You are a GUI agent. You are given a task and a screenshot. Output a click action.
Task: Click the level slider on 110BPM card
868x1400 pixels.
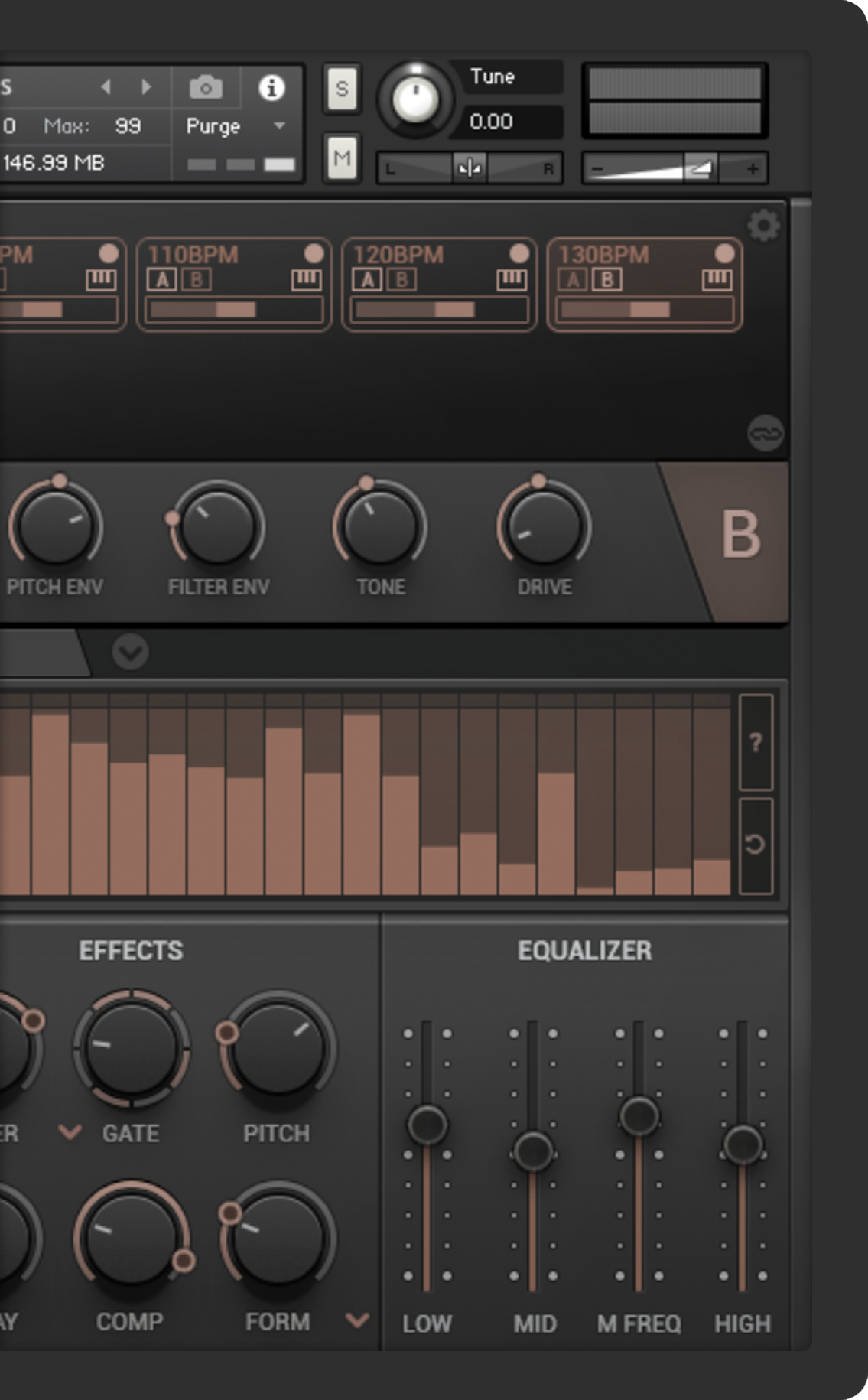pos(234,310)
